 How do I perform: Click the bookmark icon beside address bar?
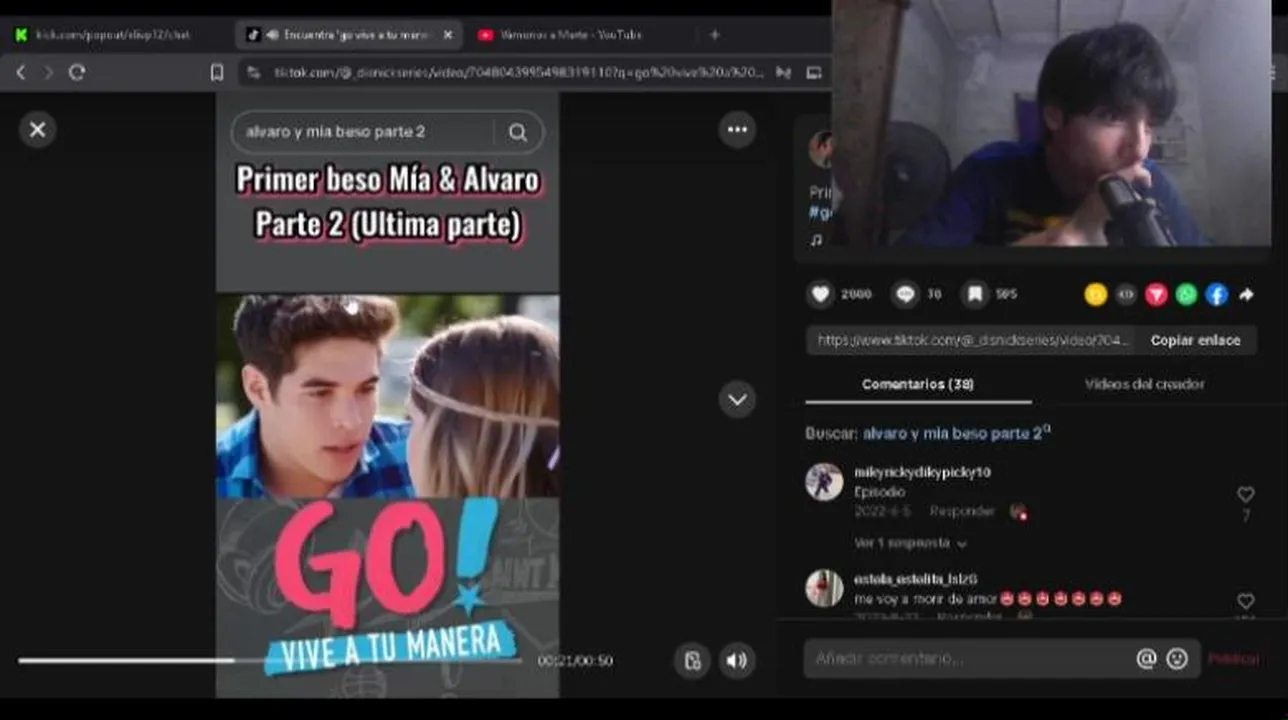coord(217,72)
